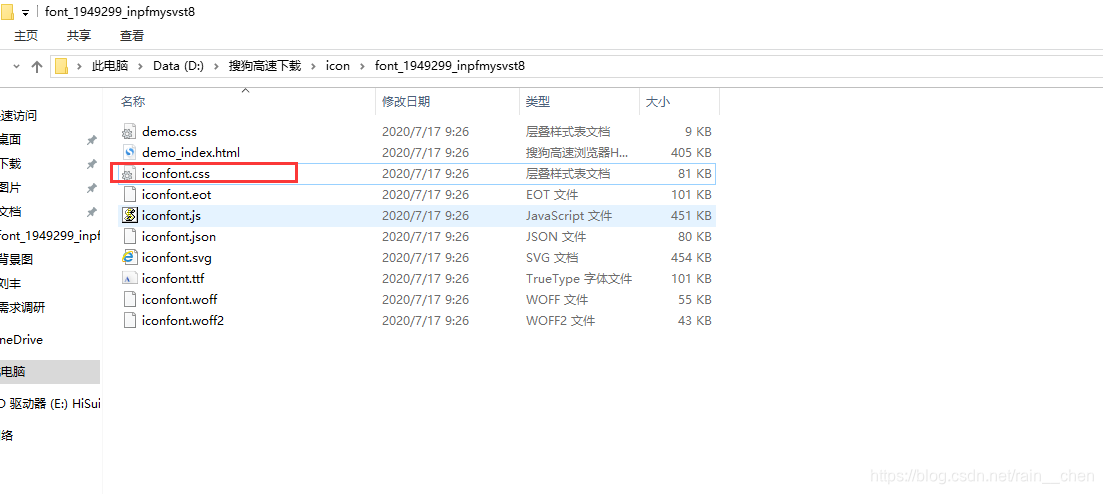
Task: Click the folder icon in the title bar
Action: point(7,11)
